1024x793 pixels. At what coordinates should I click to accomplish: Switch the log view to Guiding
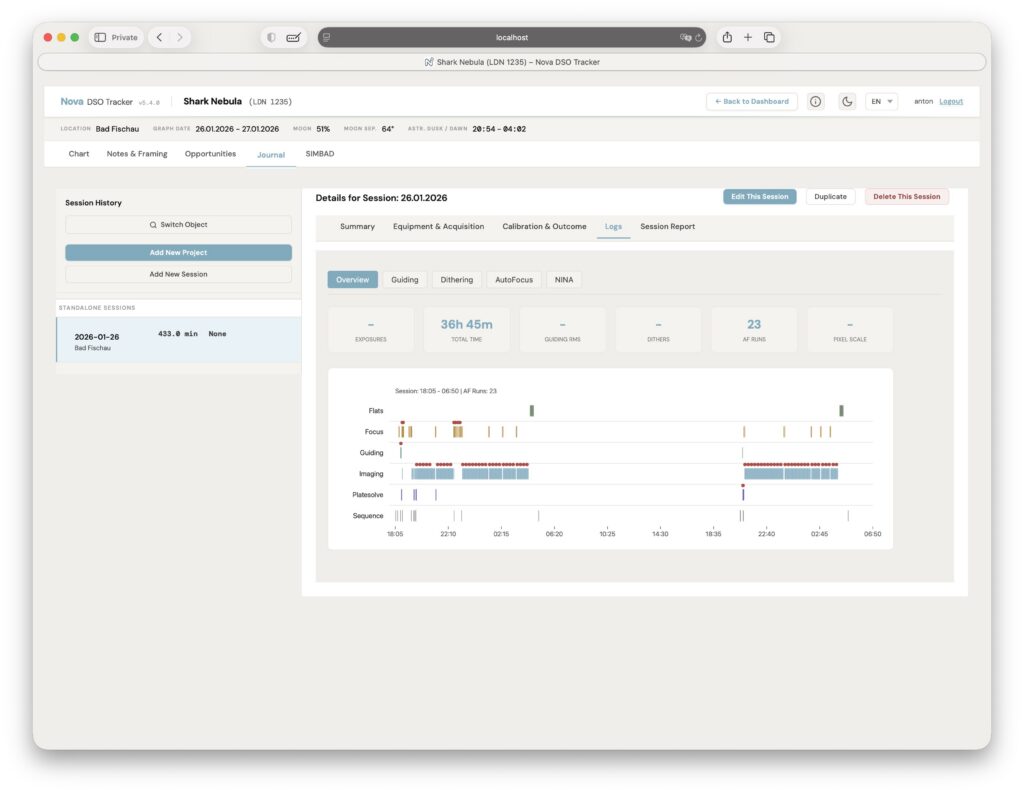click(x=404, y=280)
